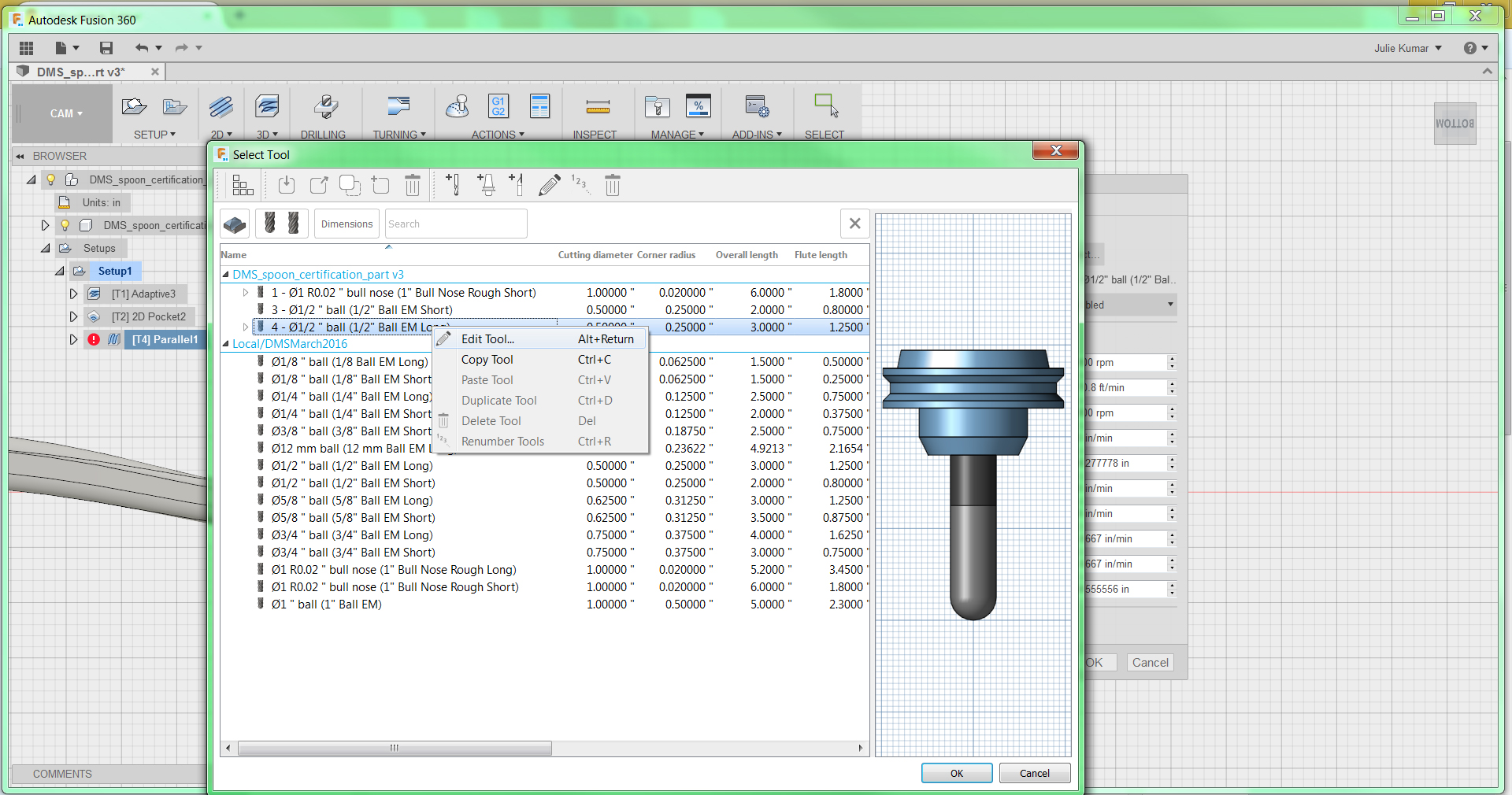
Task: Select the Ø3/4" ball (3/4" Ball EM Long) tool
Action: (545, 535)
